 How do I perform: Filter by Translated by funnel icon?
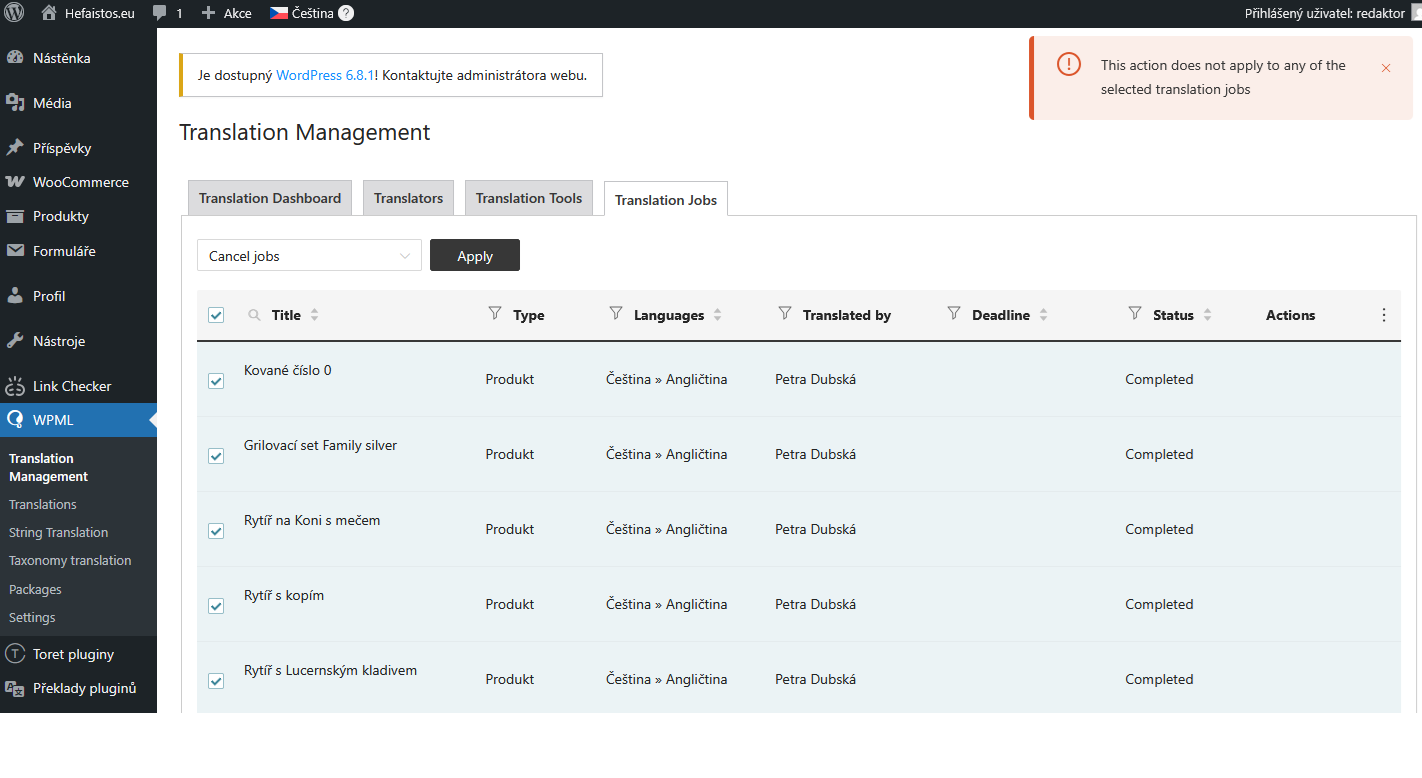point(785,314)
